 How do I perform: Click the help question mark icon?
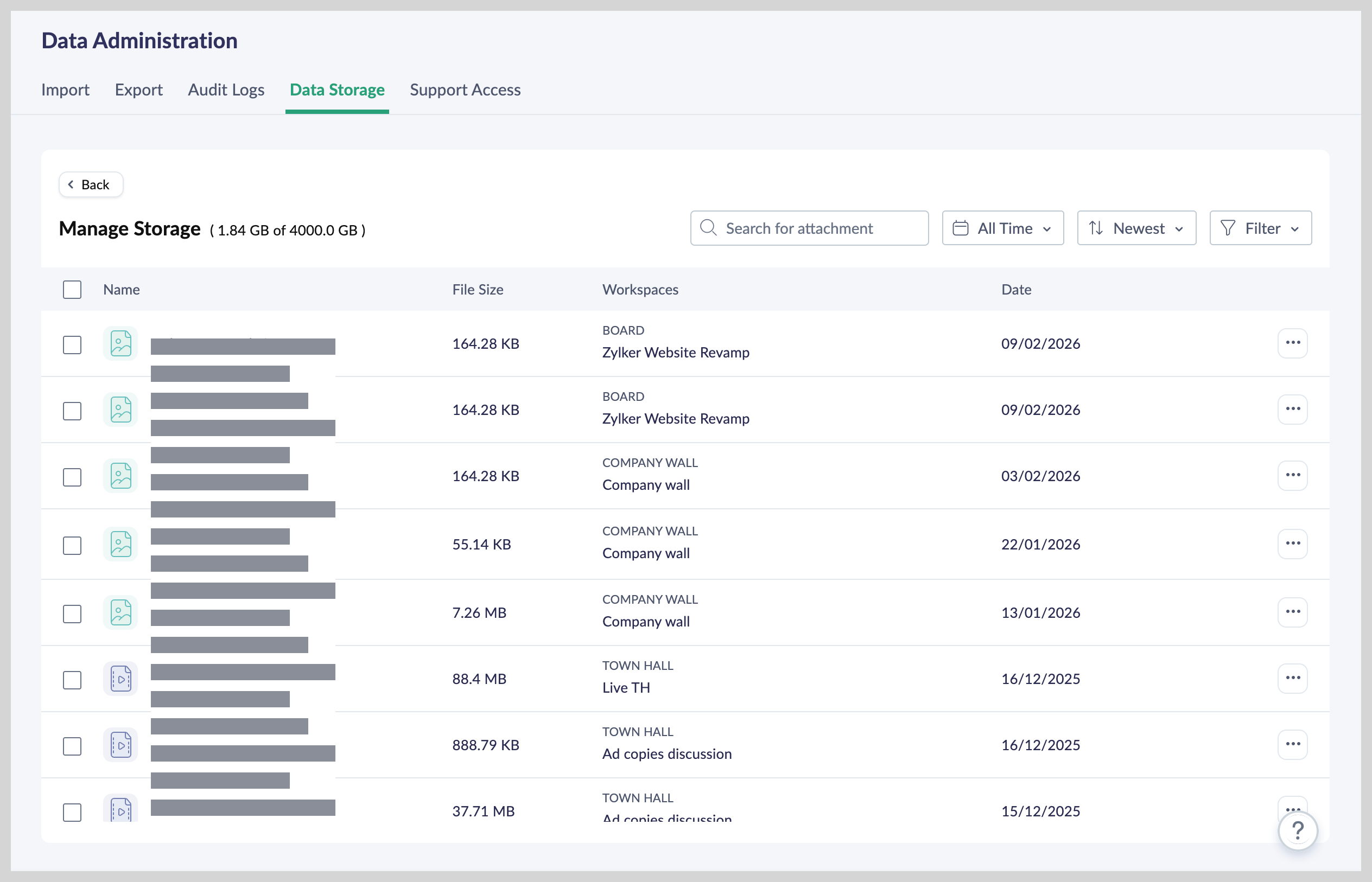tap(1298, 830)
